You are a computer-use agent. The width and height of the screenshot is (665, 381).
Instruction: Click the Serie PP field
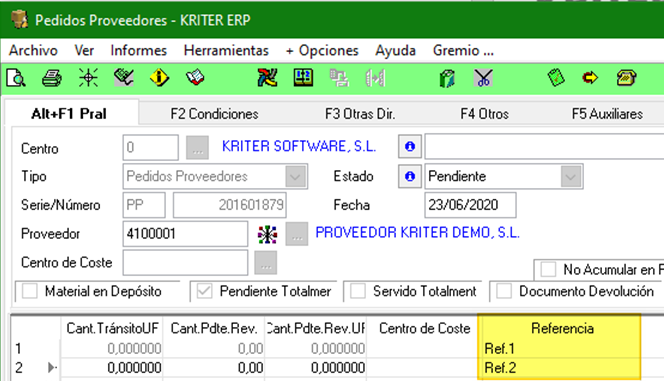(x=144, y=205)
